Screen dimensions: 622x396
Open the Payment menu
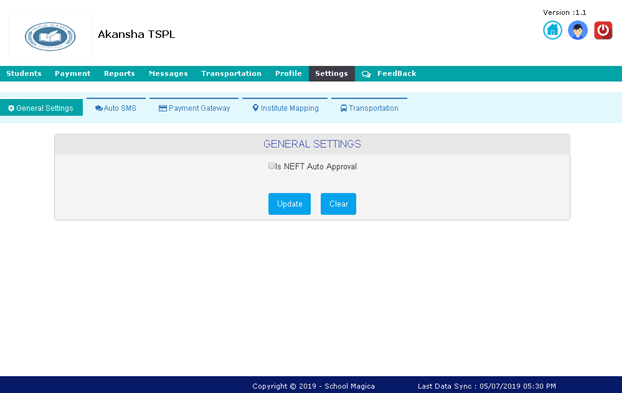tap(73, 73)
